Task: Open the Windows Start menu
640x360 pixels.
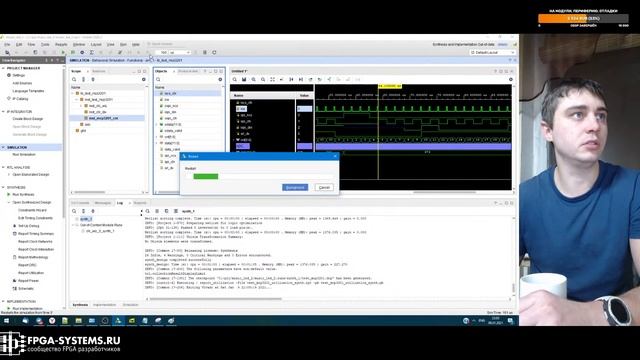Action: click(7, 321)
